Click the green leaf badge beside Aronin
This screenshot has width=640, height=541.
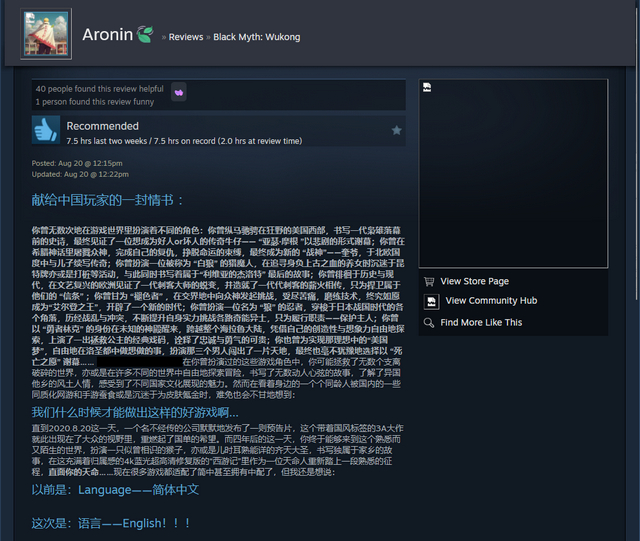145,34
